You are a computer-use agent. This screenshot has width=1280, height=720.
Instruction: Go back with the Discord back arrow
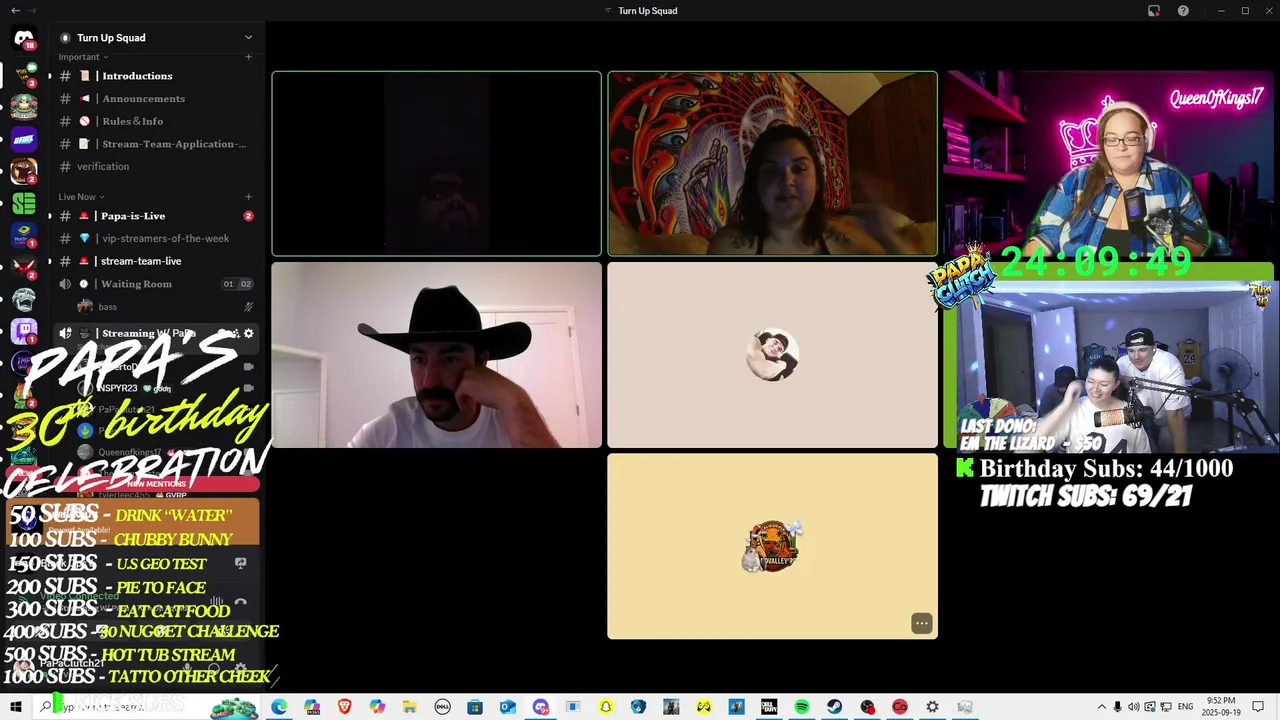[15, 10]
